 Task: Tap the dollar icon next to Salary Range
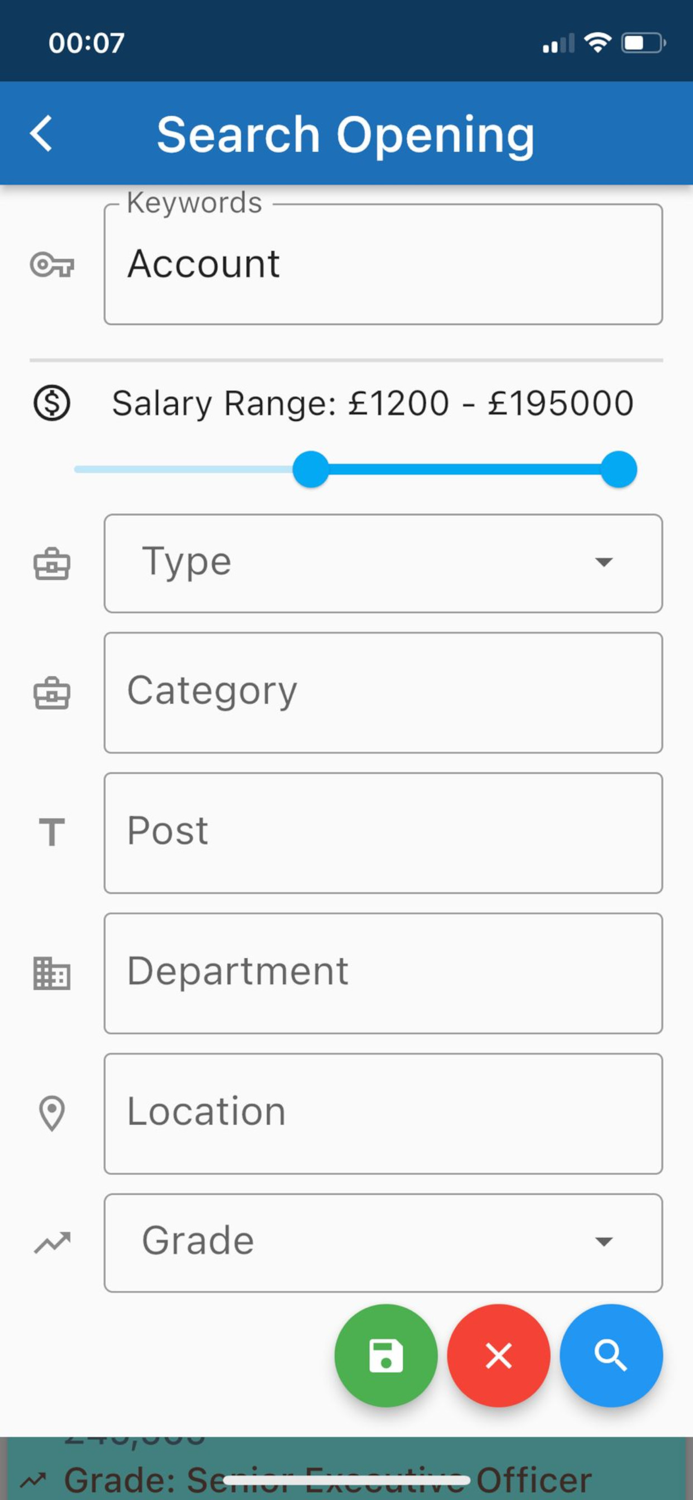(x=51, y=403)
